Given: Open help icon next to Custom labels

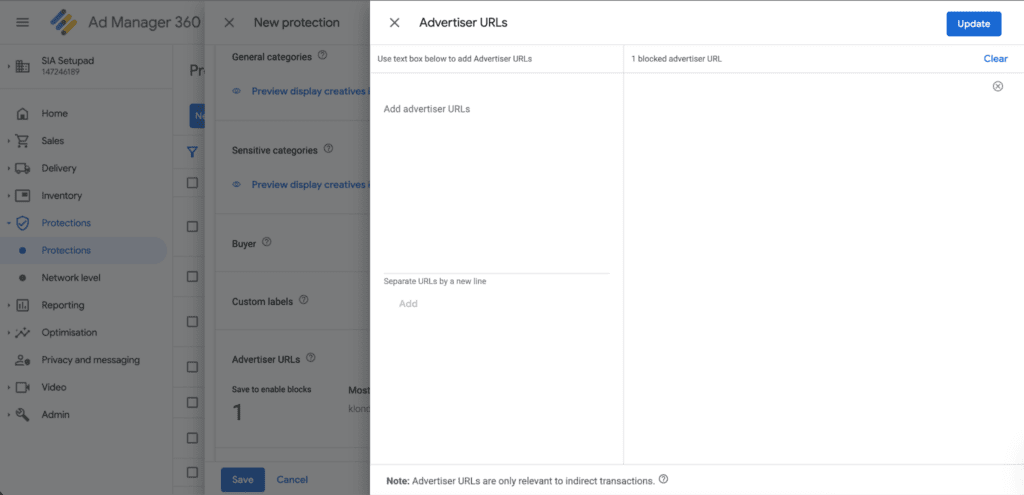Looking at the screenshot, I should click(303, 300).
